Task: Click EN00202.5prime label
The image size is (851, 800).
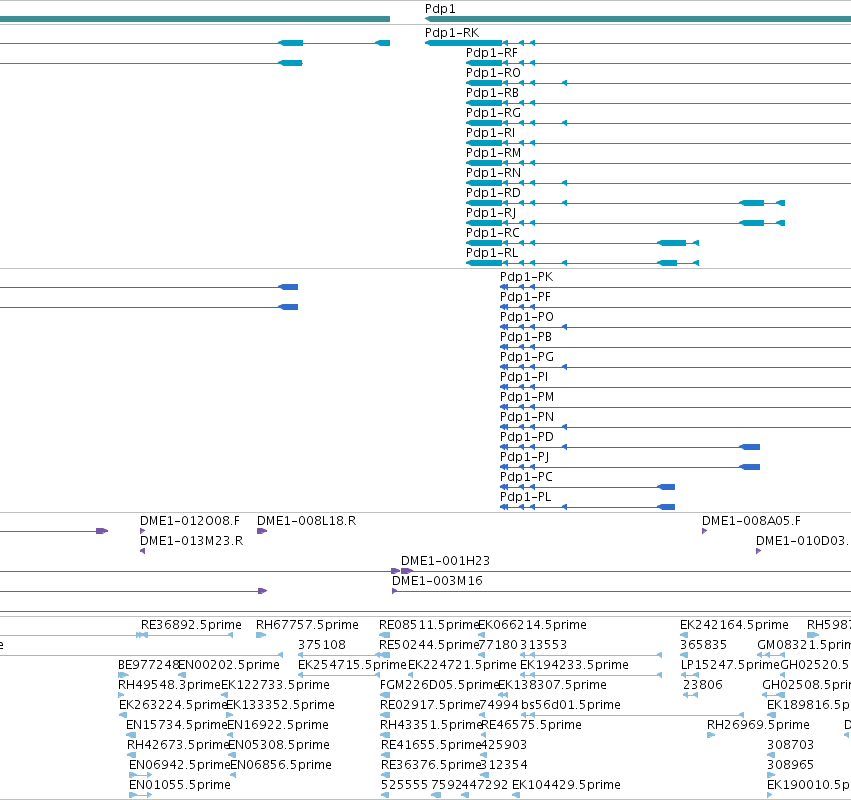Action: click(229, 665)
